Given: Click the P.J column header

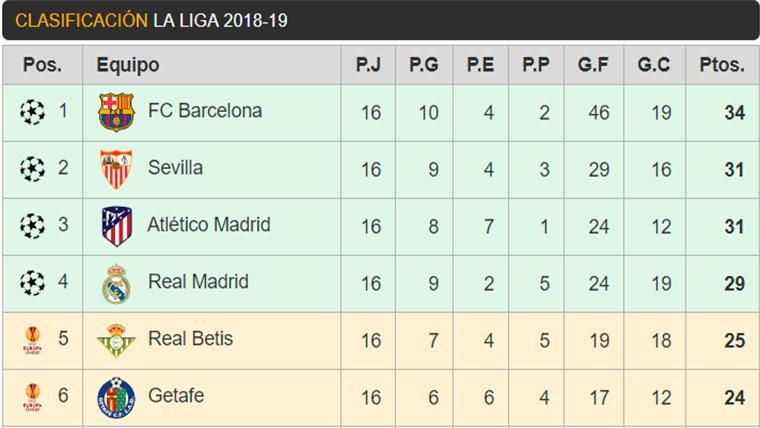Looking at the screenshot, I should tap(369, 65).
